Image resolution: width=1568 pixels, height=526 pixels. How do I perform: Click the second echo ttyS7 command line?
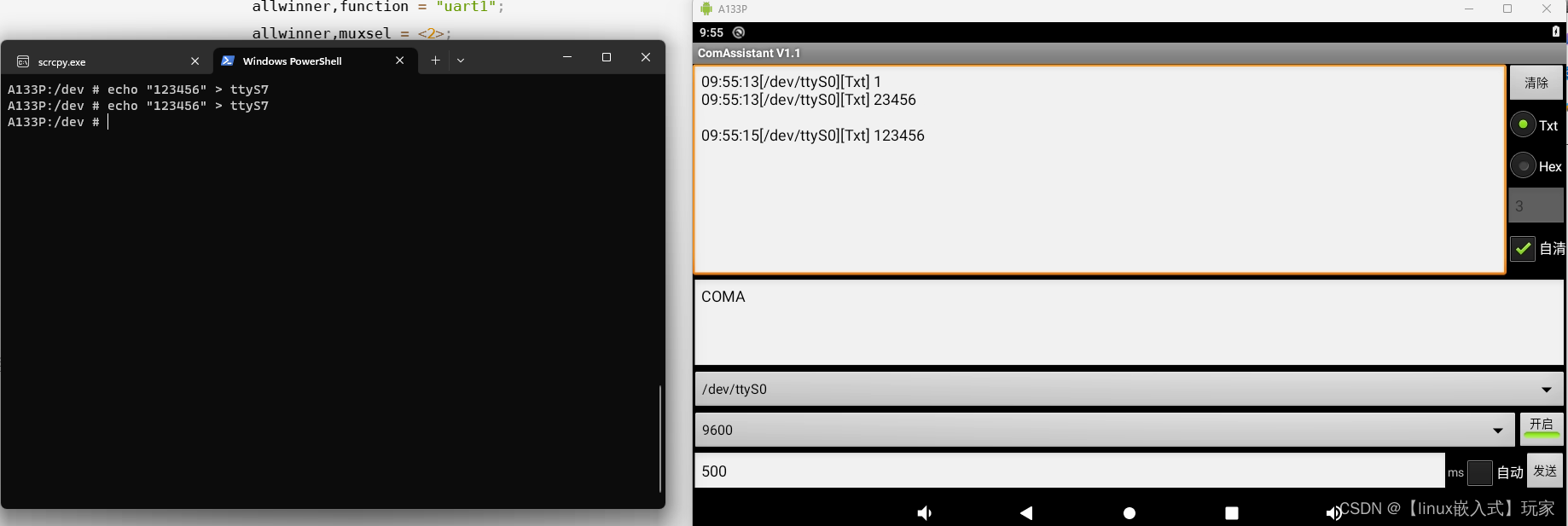(138, 106)
